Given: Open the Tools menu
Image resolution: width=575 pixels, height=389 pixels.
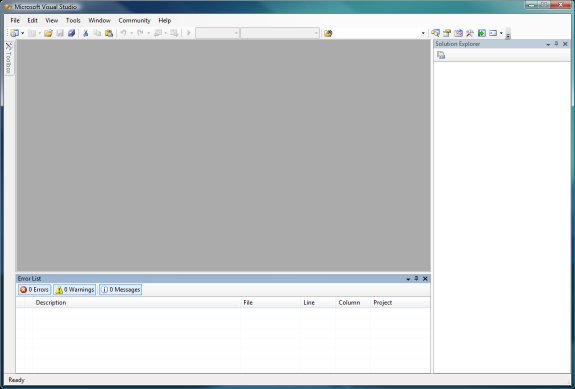Looking at the screenshot, I should point(73,21).
